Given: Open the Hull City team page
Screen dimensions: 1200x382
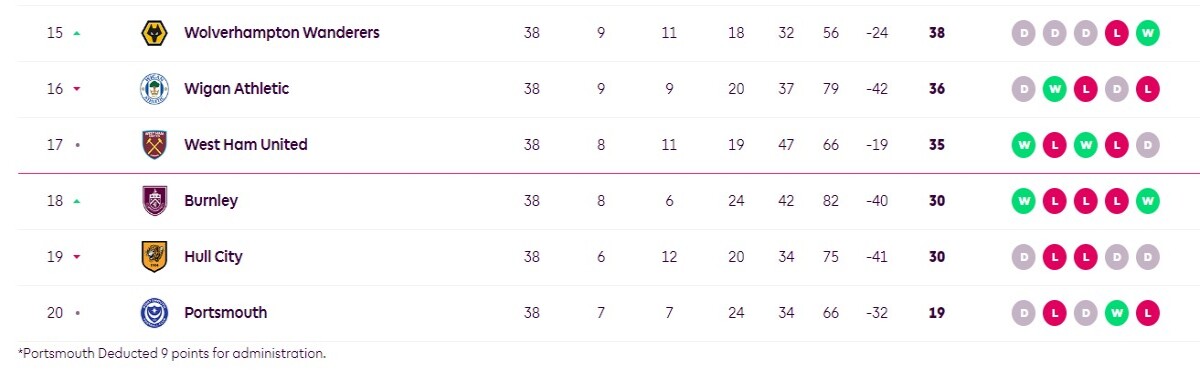Looking at the screenshot, I should point(213,257).
